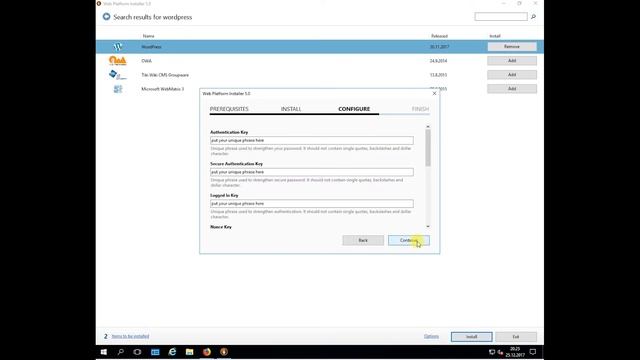
Task: Click the search magnifier icon
Action: (x=533, y=17)
